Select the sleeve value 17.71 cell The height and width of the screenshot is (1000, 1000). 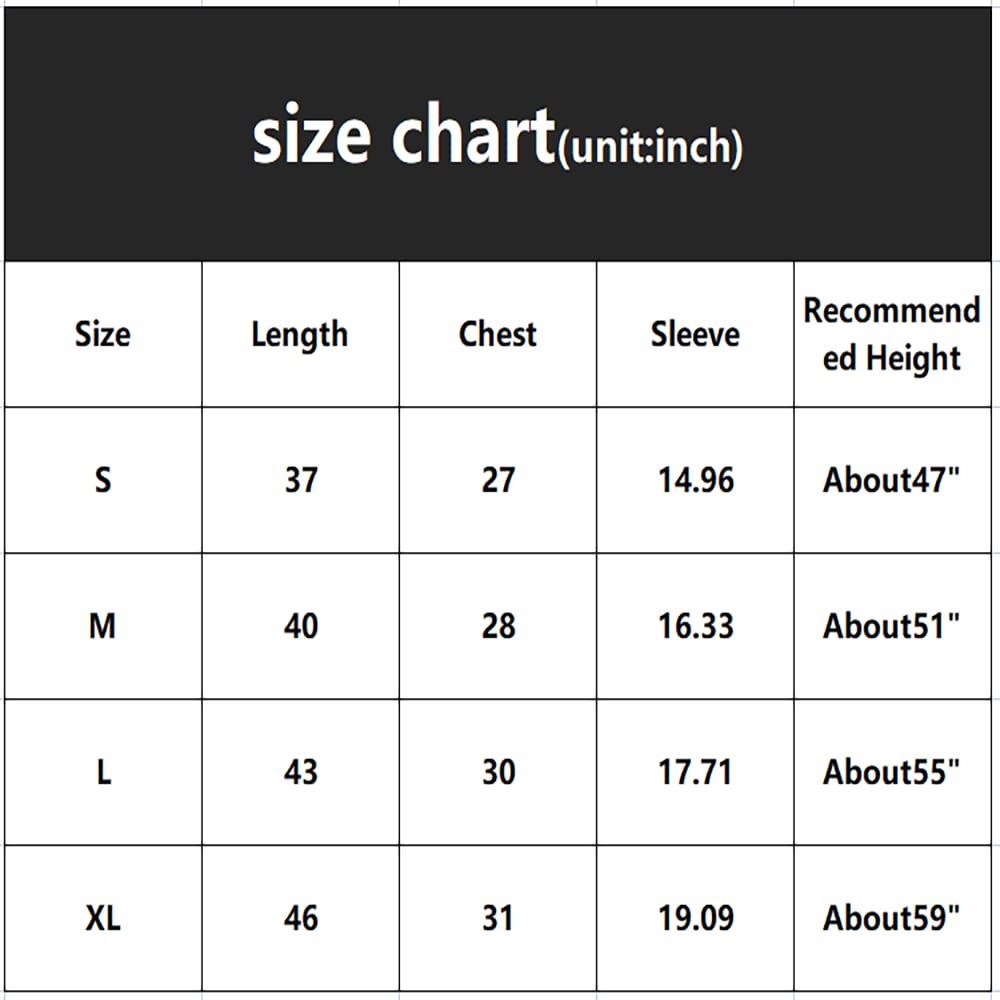(695, 772)
